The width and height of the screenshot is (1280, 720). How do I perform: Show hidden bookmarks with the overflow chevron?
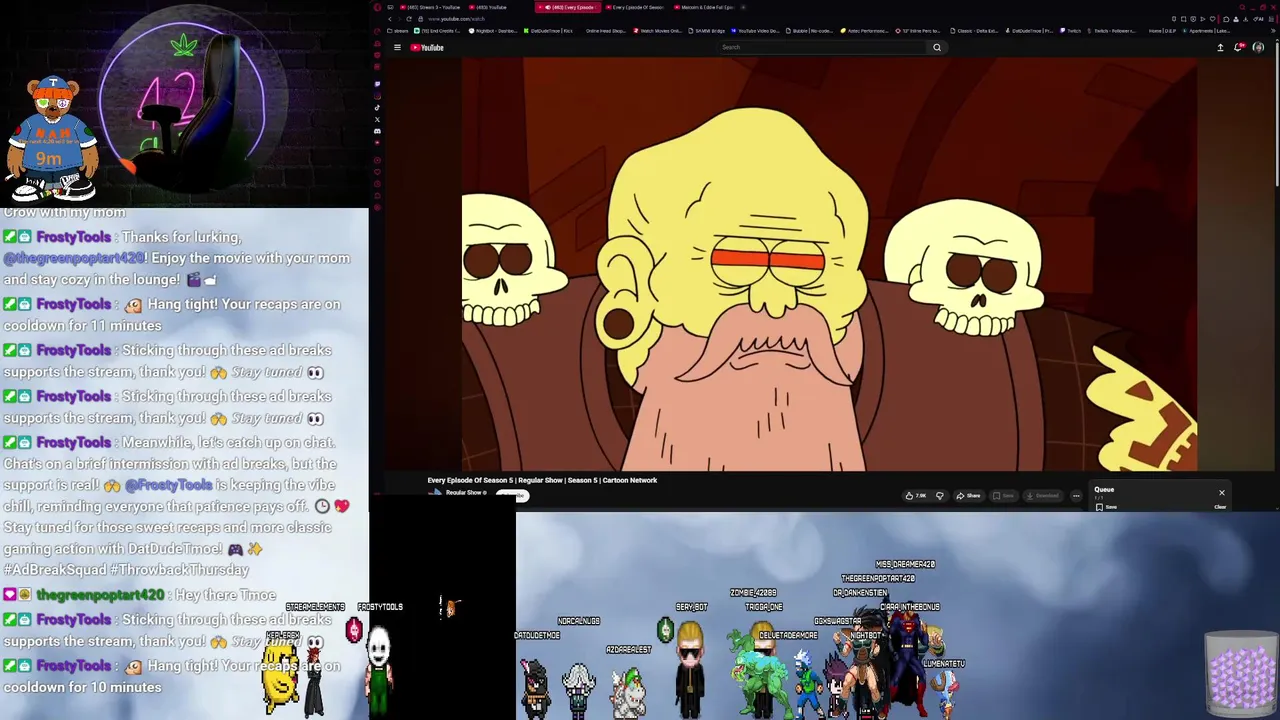coord(1273,31)
